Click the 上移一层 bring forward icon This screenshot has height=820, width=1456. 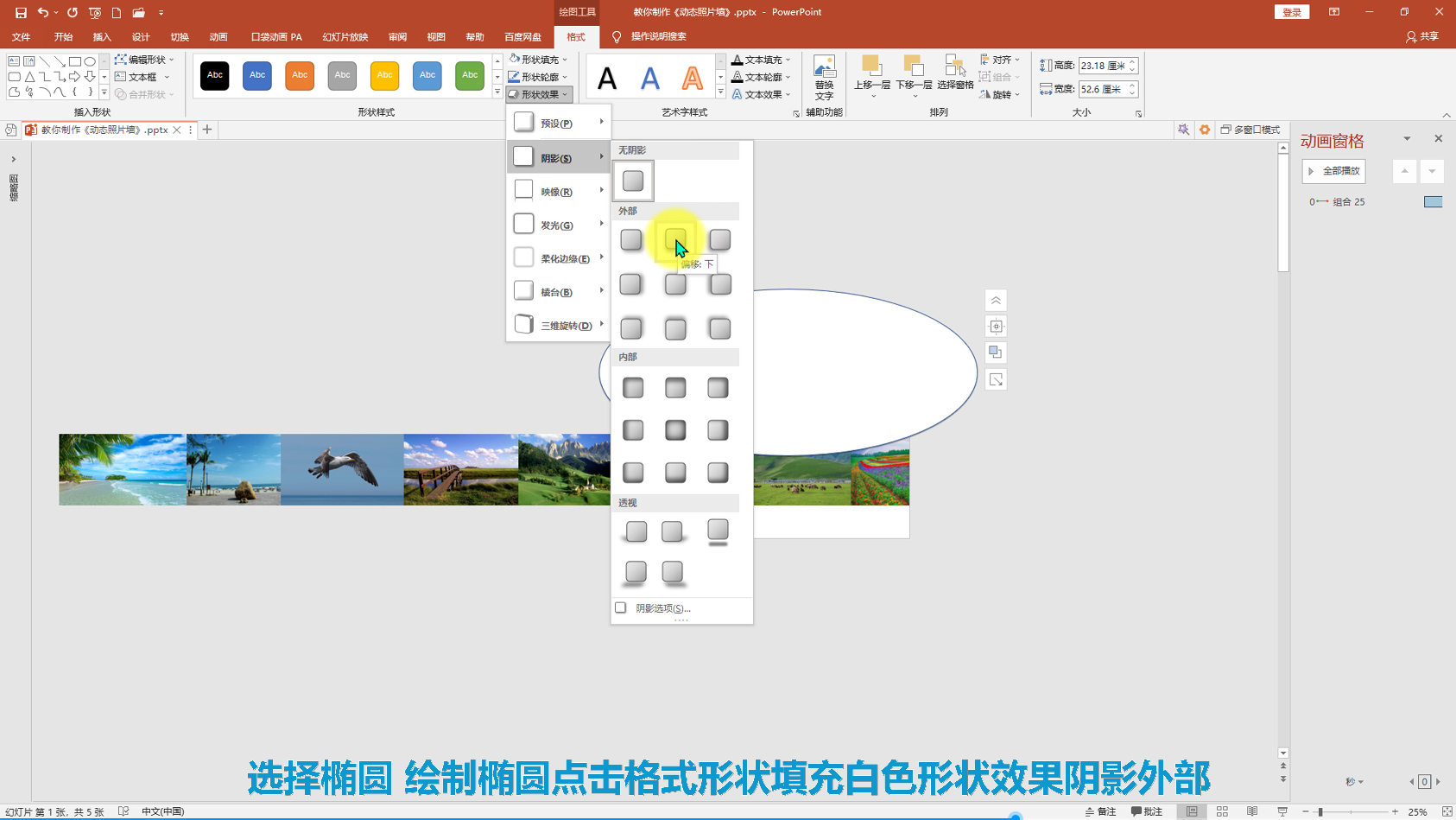click(871, 73)
